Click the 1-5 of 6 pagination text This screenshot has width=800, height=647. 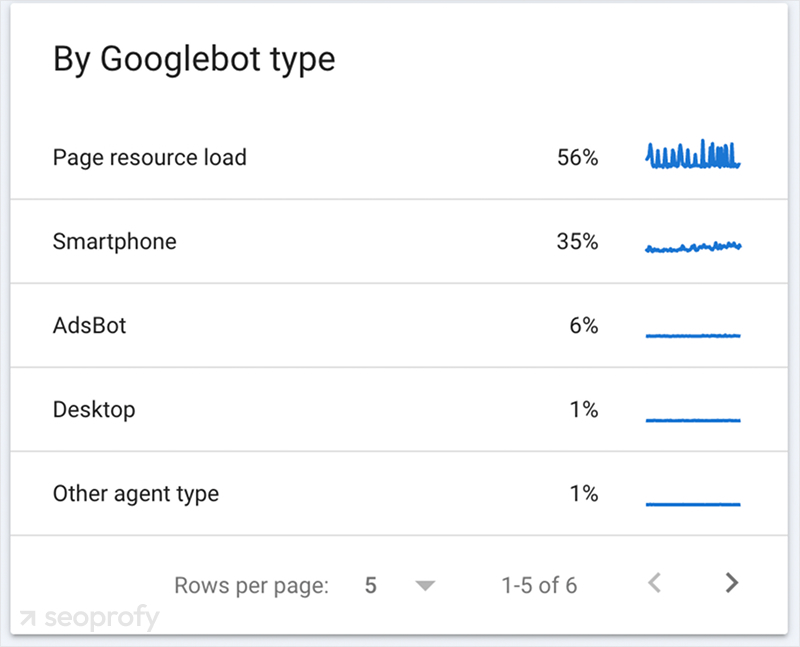click(540, 585)
